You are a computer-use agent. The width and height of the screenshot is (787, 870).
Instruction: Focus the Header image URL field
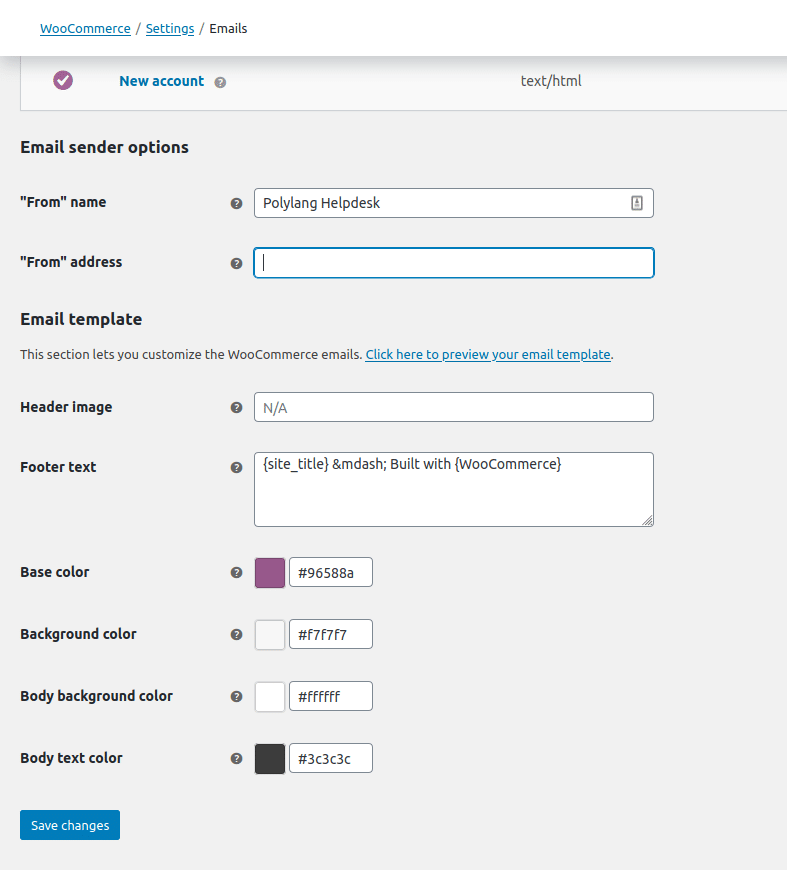click(454, 407)
